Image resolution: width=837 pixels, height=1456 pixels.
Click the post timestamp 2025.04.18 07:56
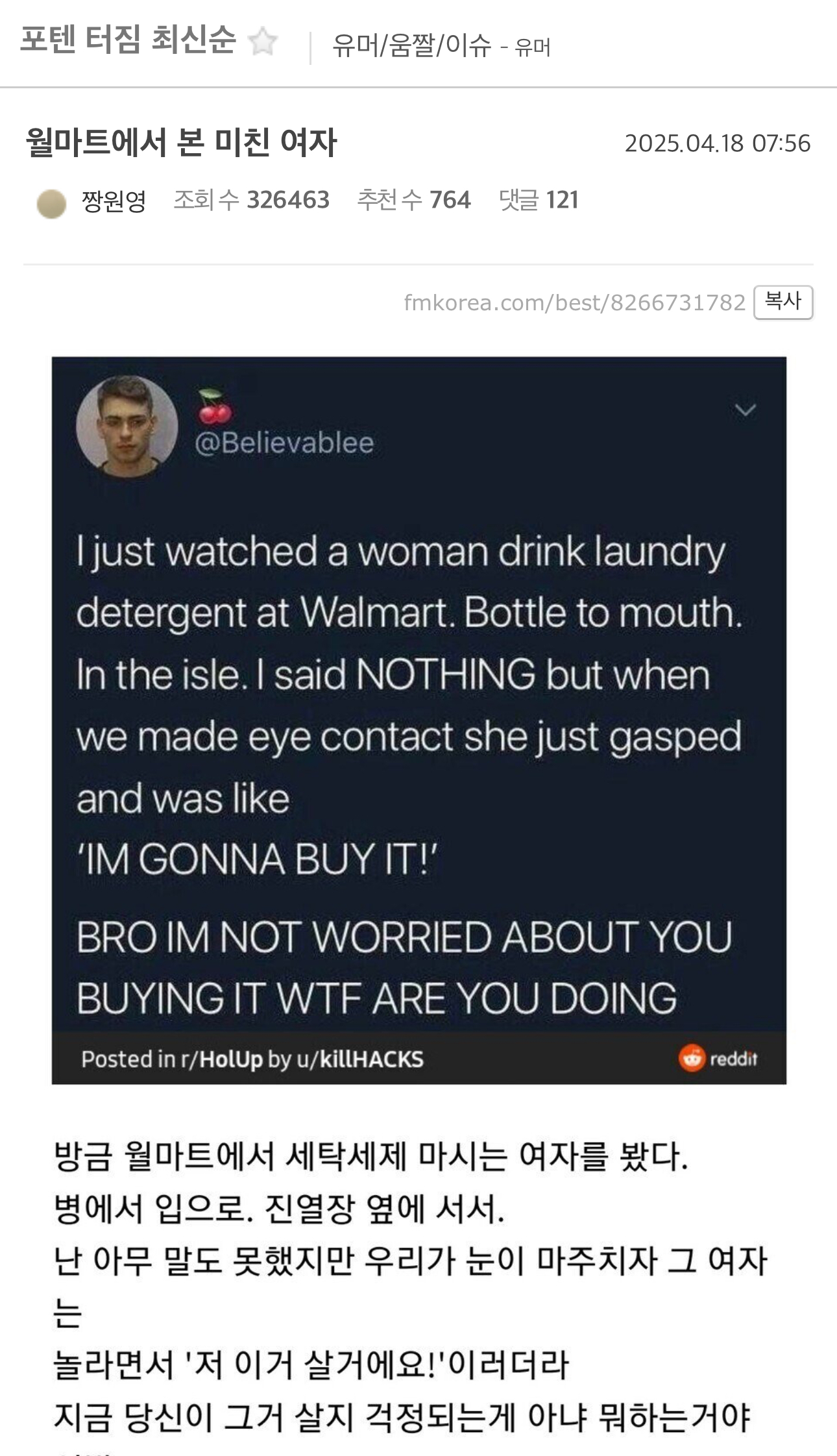pos(718,143)
